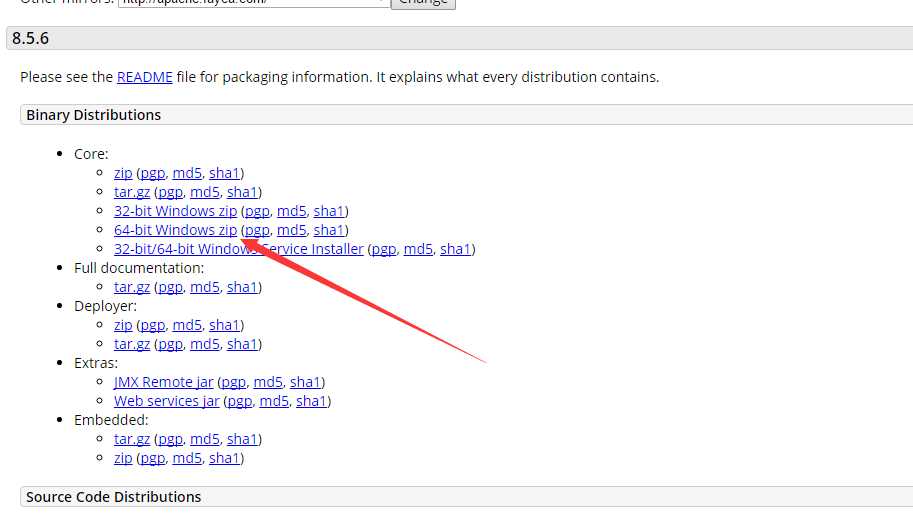This screenshot has width=913, height=527.
Task: Open pgp for Core tar.gz
Action: (171, 192)
